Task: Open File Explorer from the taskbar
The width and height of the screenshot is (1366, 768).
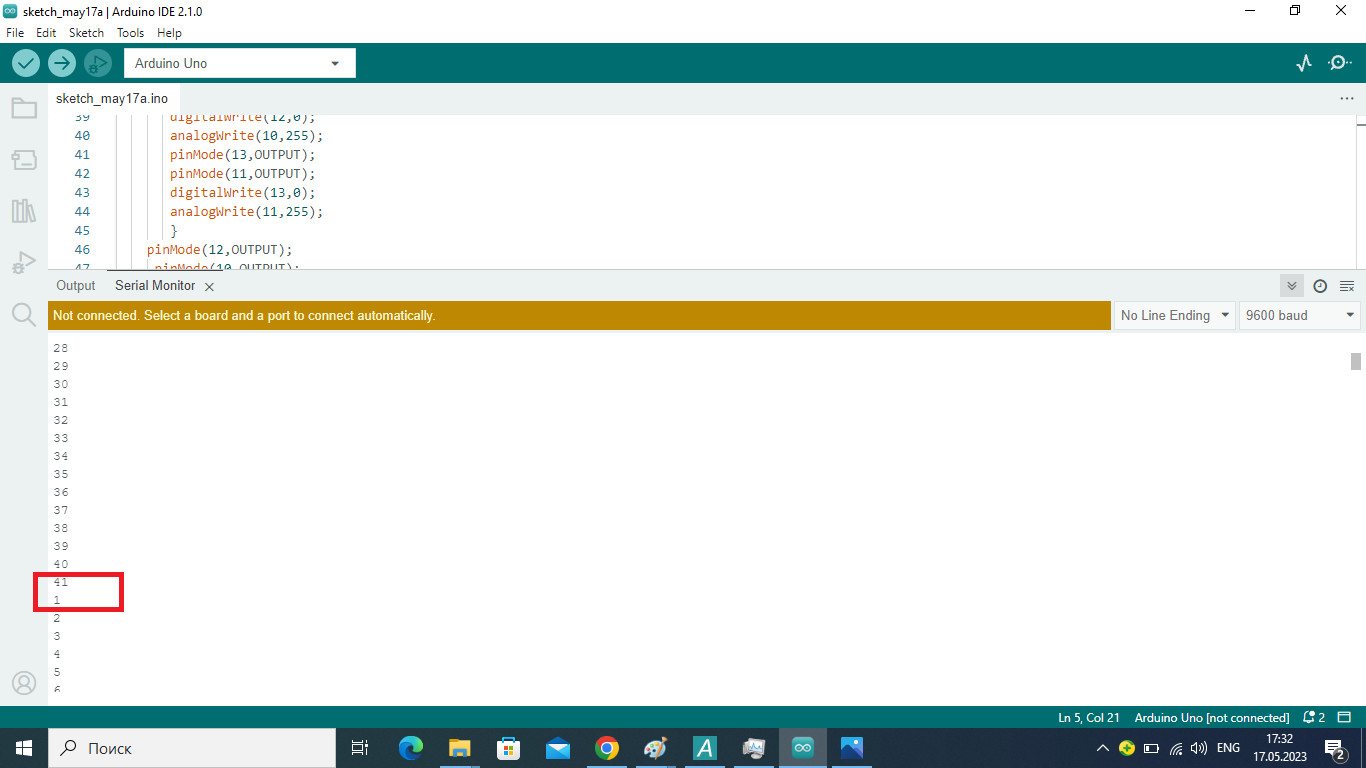Action: pos(460,748)
